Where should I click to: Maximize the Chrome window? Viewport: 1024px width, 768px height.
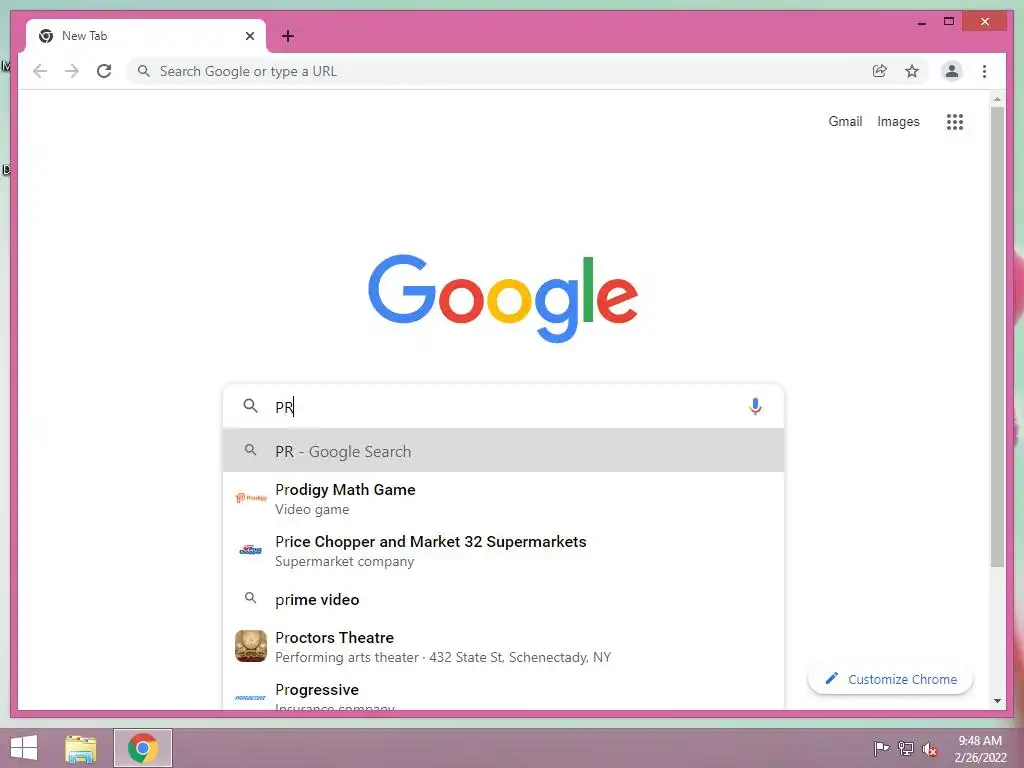[949, 22]
